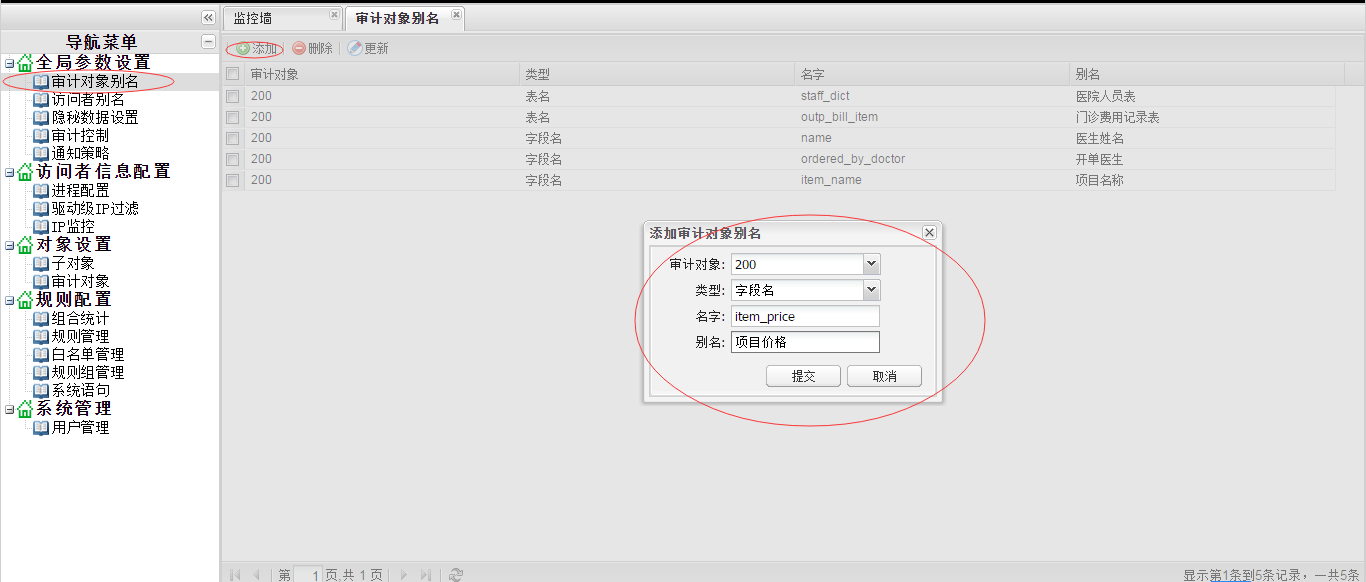Check the staff_dict row checkbox

233,97
